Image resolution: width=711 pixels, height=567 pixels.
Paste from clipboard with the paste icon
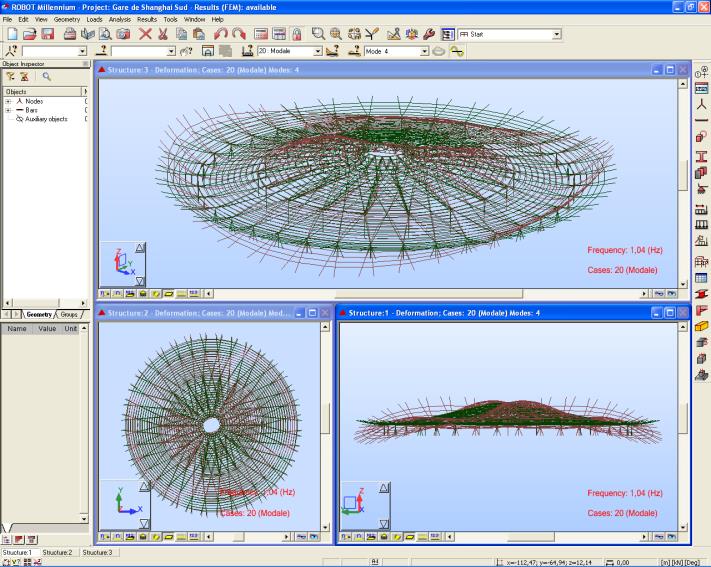click(x=199, y=34)
